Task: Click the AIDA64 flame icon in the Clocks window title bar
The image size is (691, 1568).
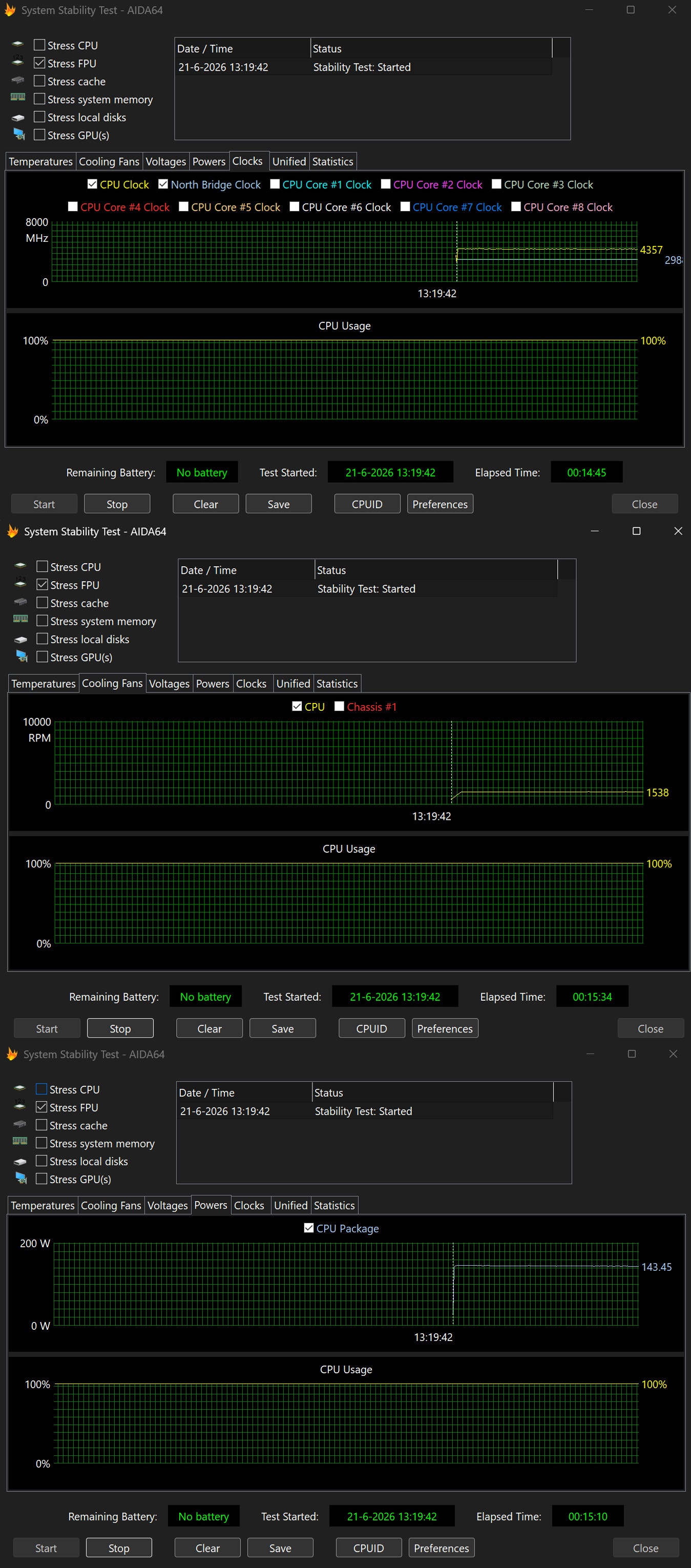Action: click(10, 10)
